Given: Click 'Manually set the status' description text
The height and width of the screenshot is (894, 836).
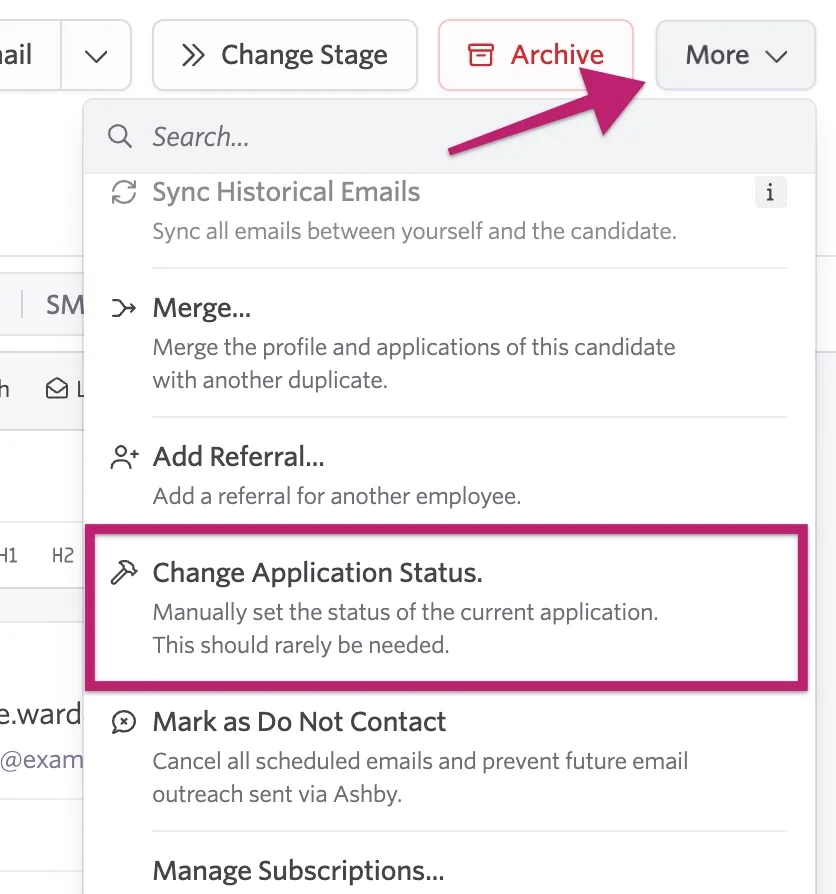Looking at the screenshot, I should tap(405, 628).
